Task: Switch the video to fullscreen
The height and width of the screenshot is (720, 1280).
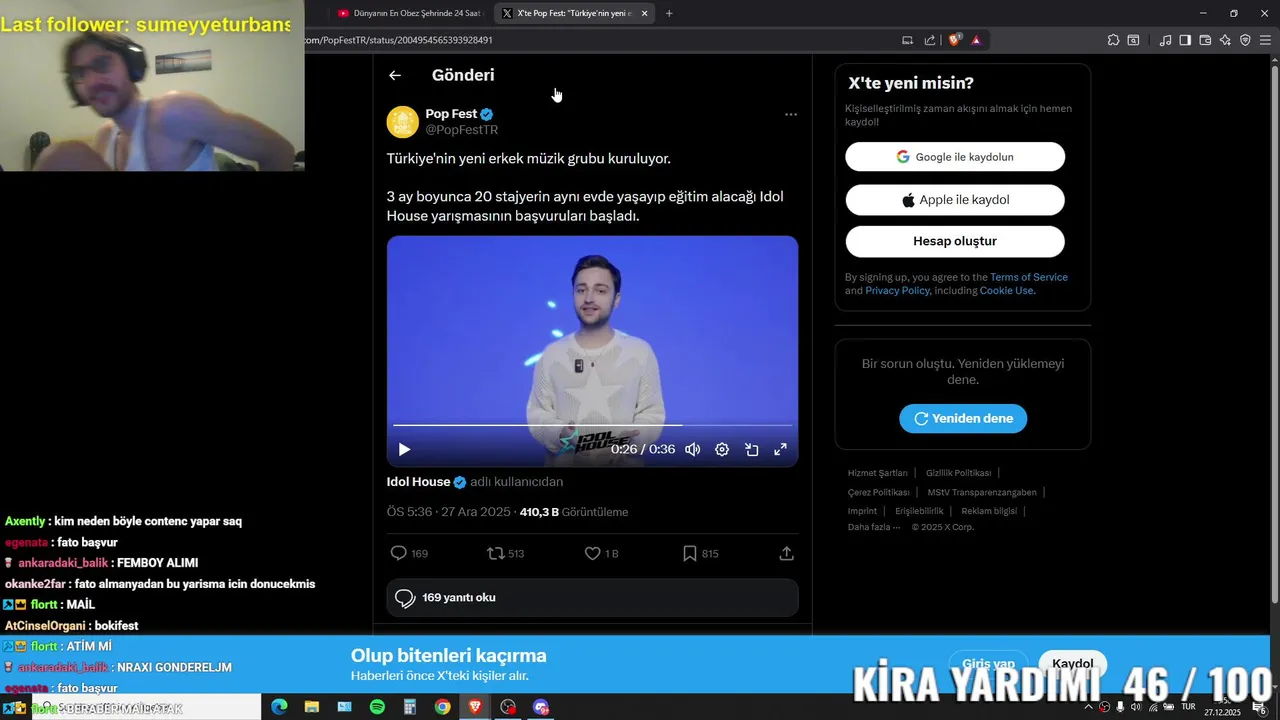Action: pyautogui.click(x=781, y=450)
